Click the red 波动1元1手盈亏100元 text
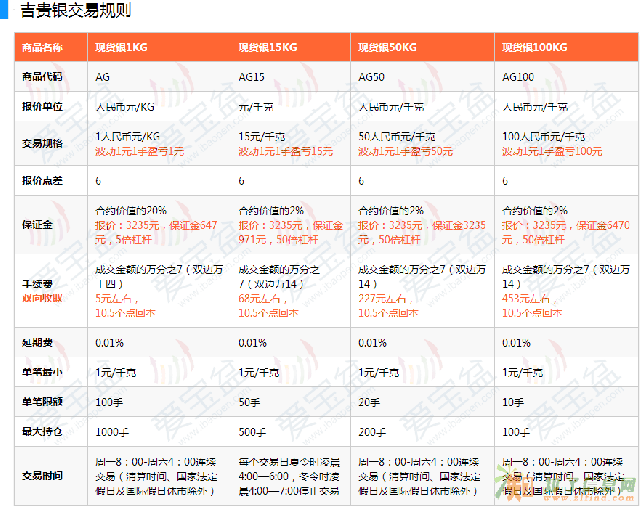 point(552,152)
